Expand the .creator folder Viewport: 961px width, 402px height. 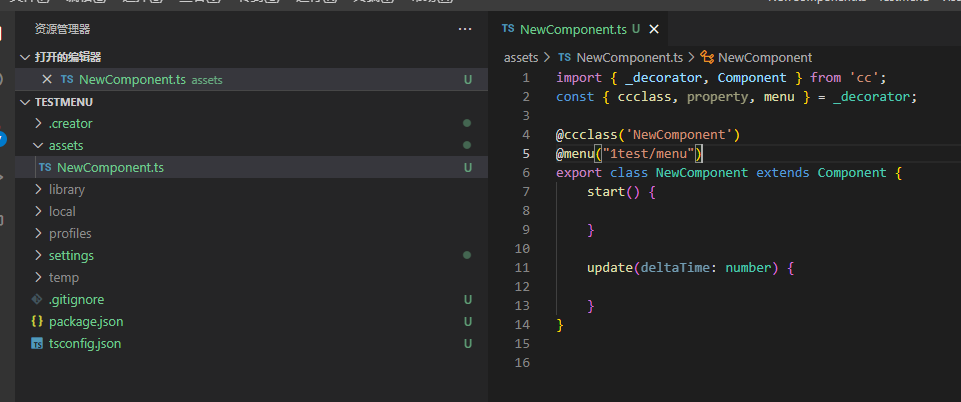click(38, 123)
